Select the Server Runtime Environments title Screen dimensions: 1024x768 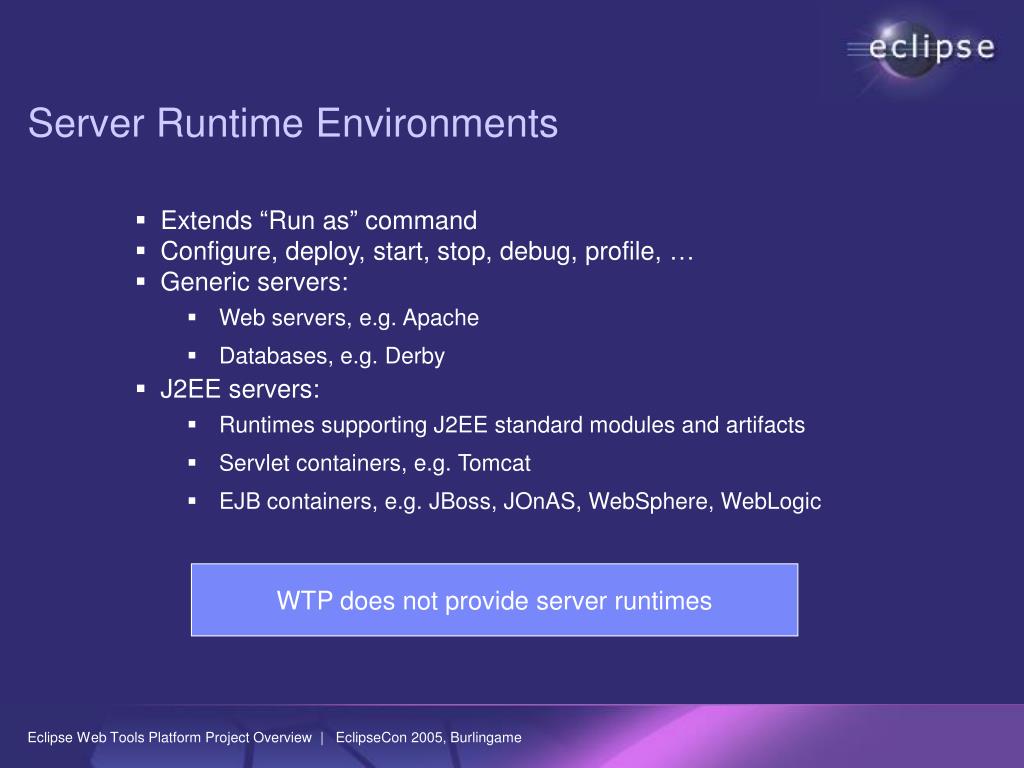tap(293, 123)
